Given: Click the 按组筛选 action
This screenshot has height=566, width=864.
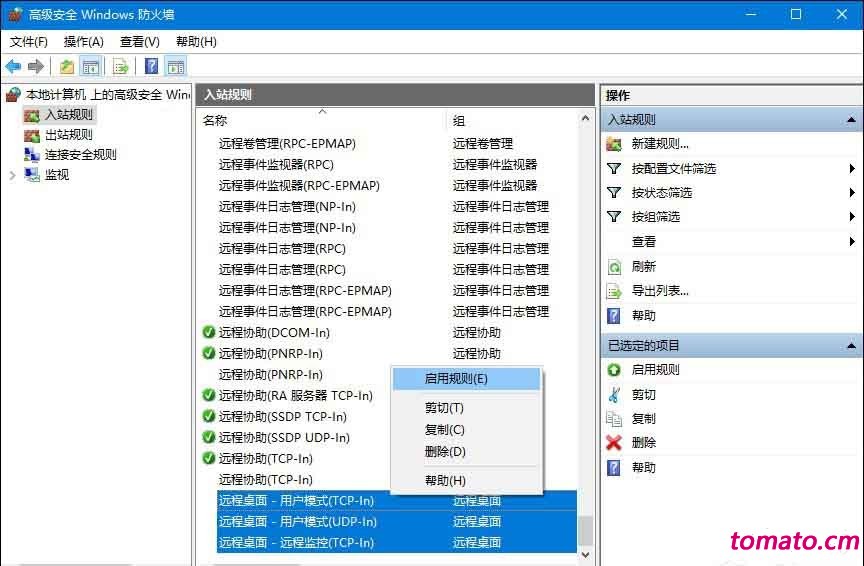Looking at the screenshot, I should [656, 217].
